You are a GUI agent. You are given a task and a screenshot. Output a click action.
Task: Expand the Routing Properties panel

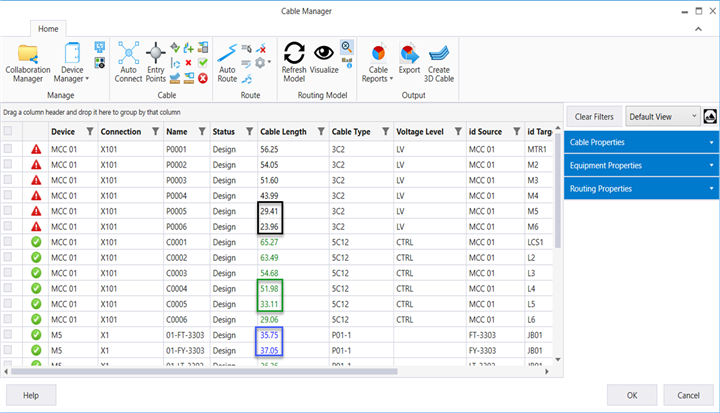point(641,188)
